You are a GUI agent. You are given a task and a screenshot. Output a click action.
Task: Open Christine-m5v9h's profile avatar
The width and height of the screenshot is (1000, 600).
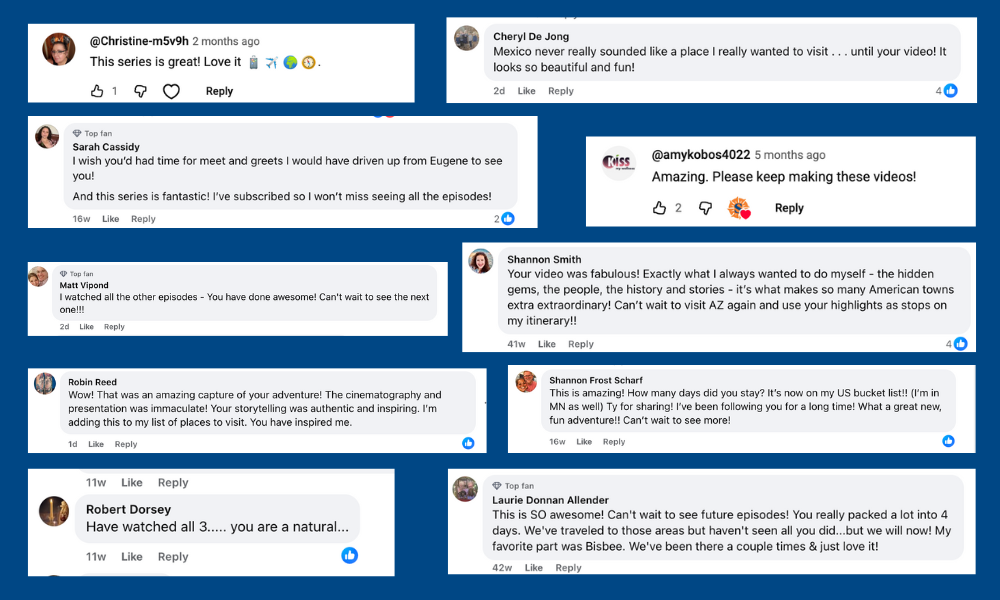point(59,49)
